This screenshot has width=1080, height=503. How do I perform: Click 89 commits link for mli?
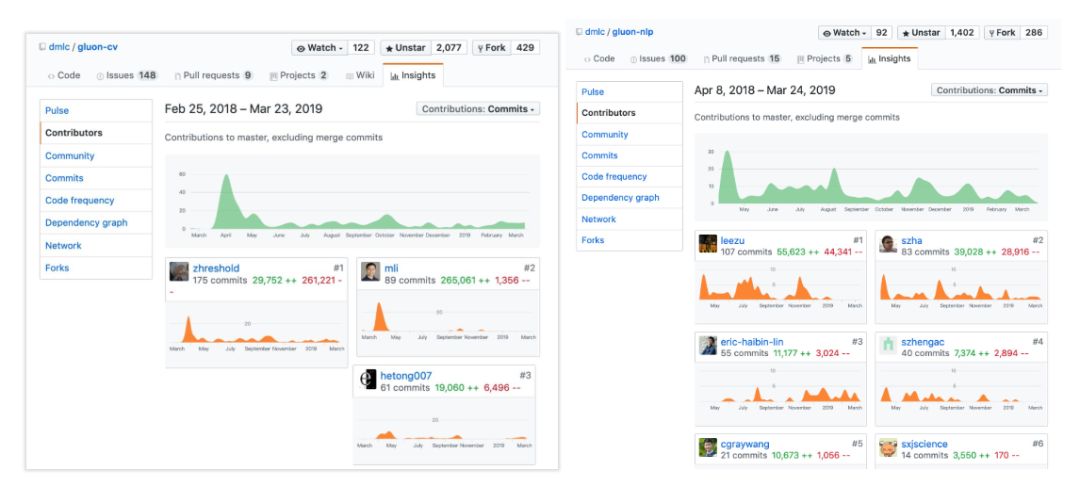pyautogui.click(x=408, y=280)
